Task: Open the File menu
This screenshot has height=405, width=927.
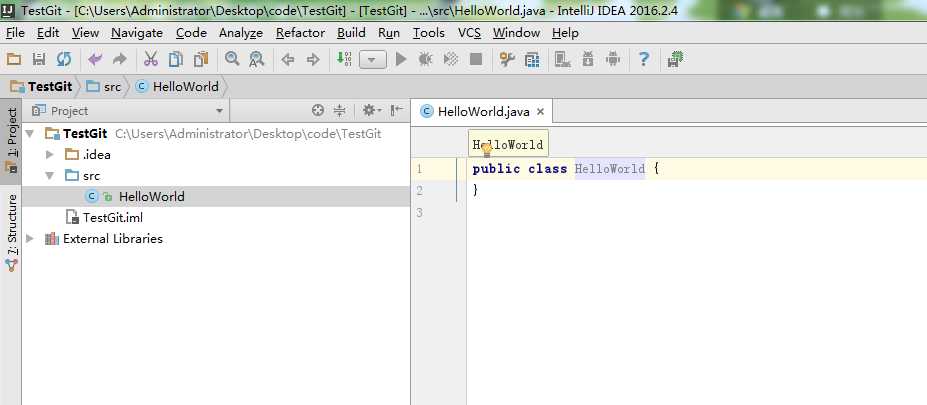Action: click(15, 33)
